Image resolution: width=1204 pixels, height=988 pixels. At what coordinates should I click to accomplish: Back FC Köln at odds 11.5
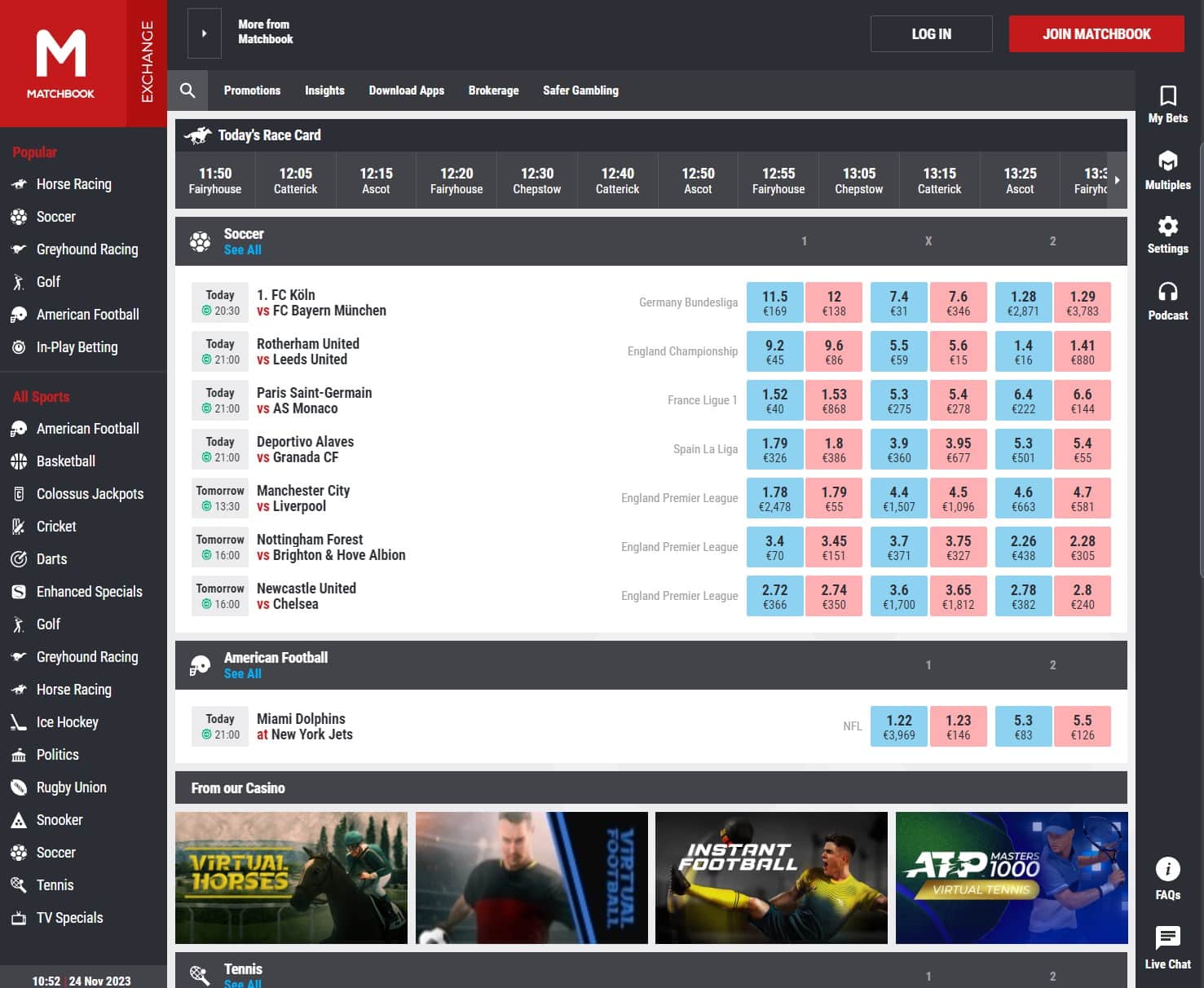point(774,302)
